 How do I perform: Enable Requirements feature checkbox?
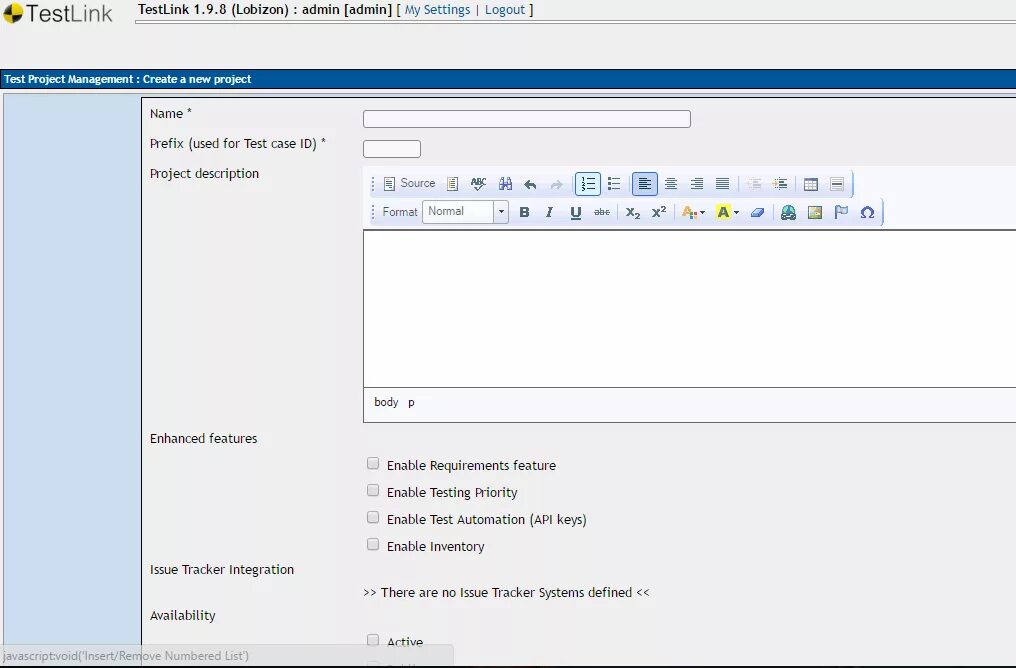(373, 463)
